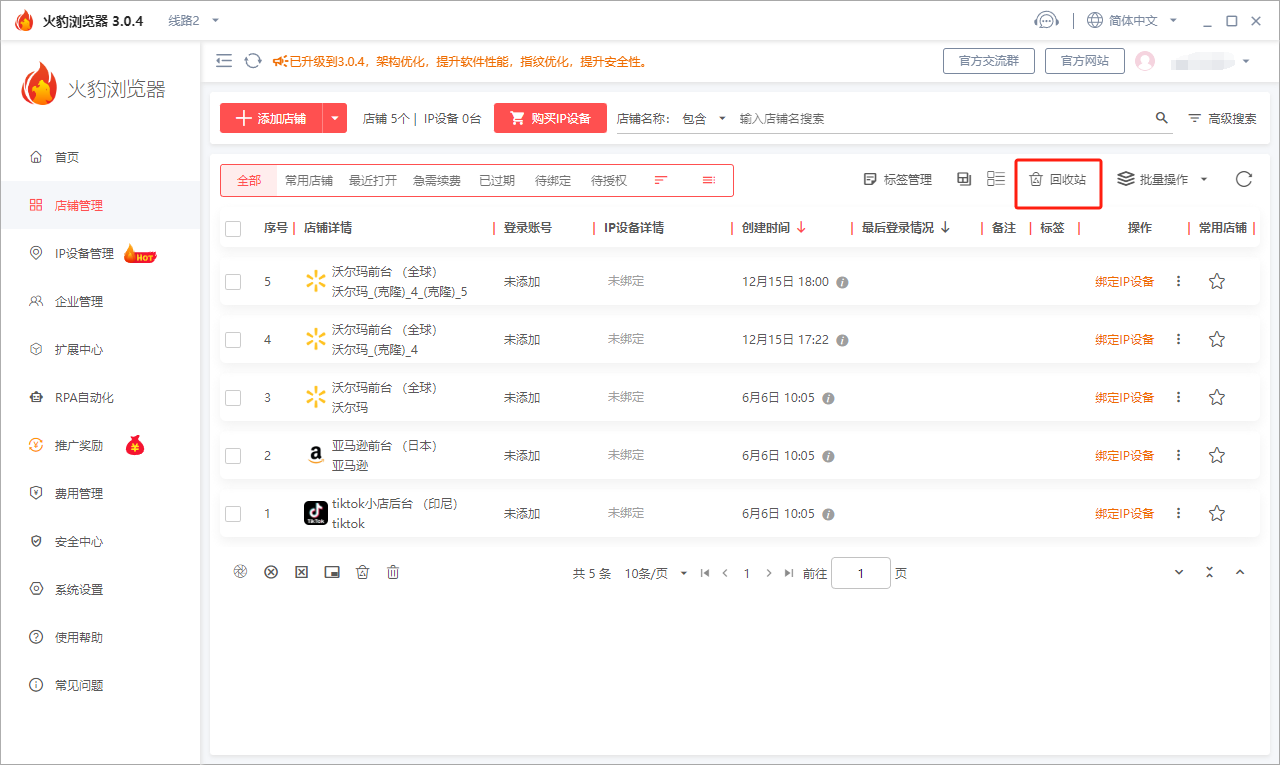Click the store name search input field
The height and width of the screenshot is (765, 1280).
tap(940, 118)
